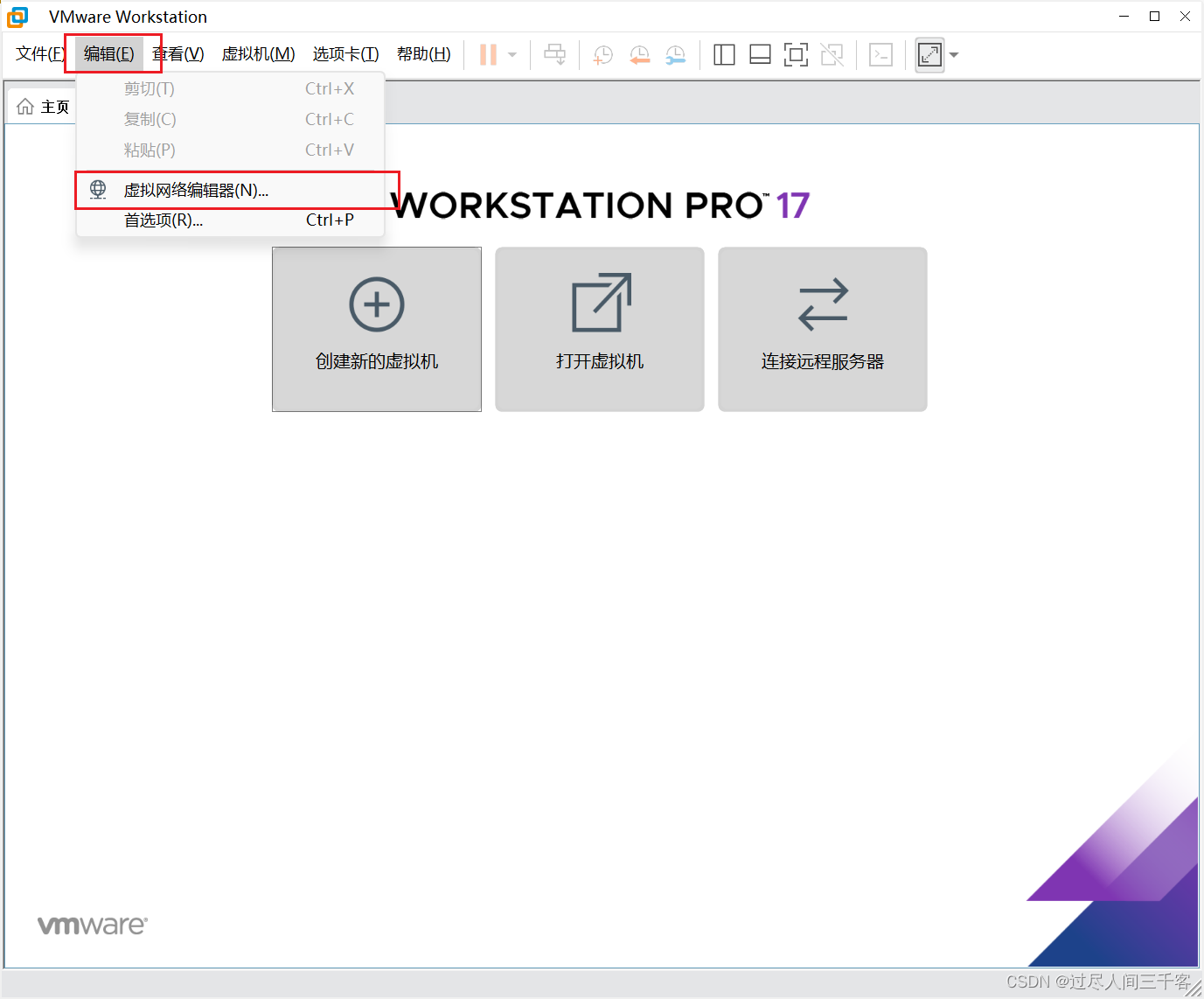Open the console view icon
The height and width of the screenshot is (999, 1204).
point(881,55)
